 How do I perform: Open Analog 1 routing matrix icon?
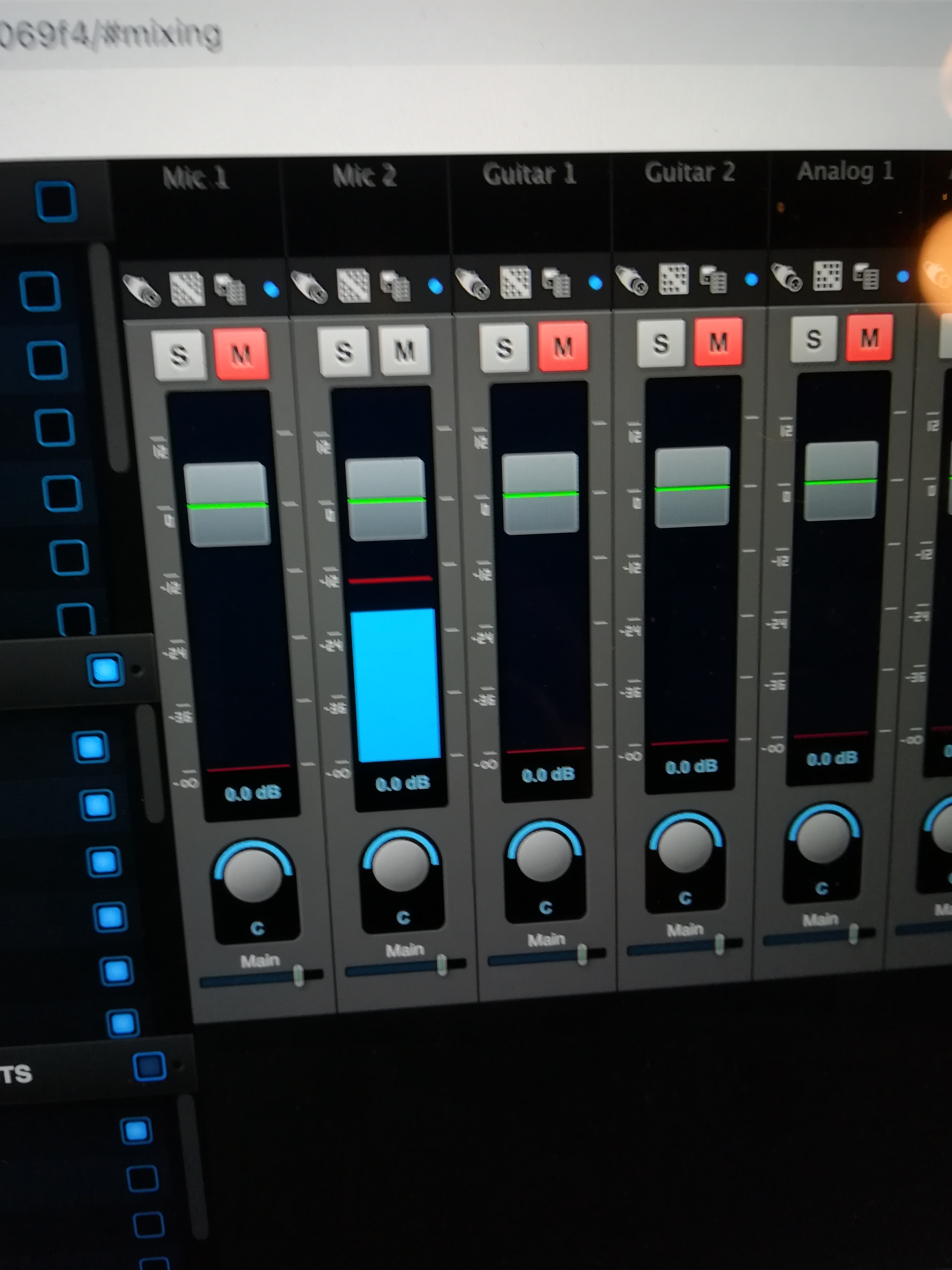click(828, 276)
